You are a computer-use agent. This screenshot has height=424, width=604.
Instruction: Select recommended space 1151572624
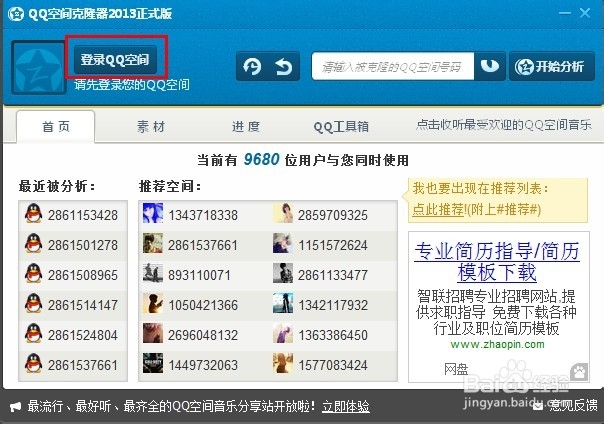[x=333, y=245]
